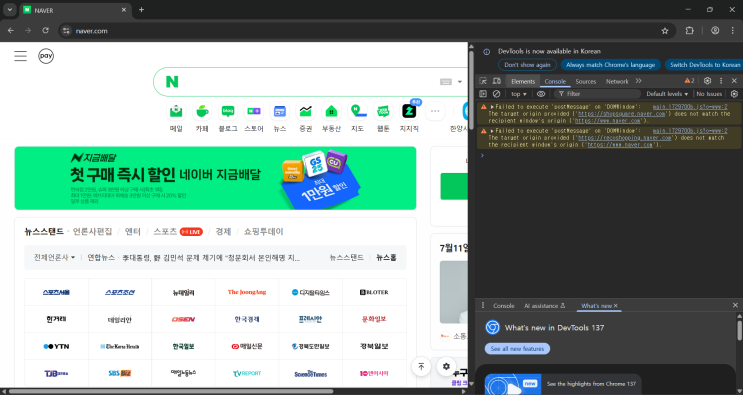
Task: Open the DevTools customize three-dot menu
Action: (721, 81)
